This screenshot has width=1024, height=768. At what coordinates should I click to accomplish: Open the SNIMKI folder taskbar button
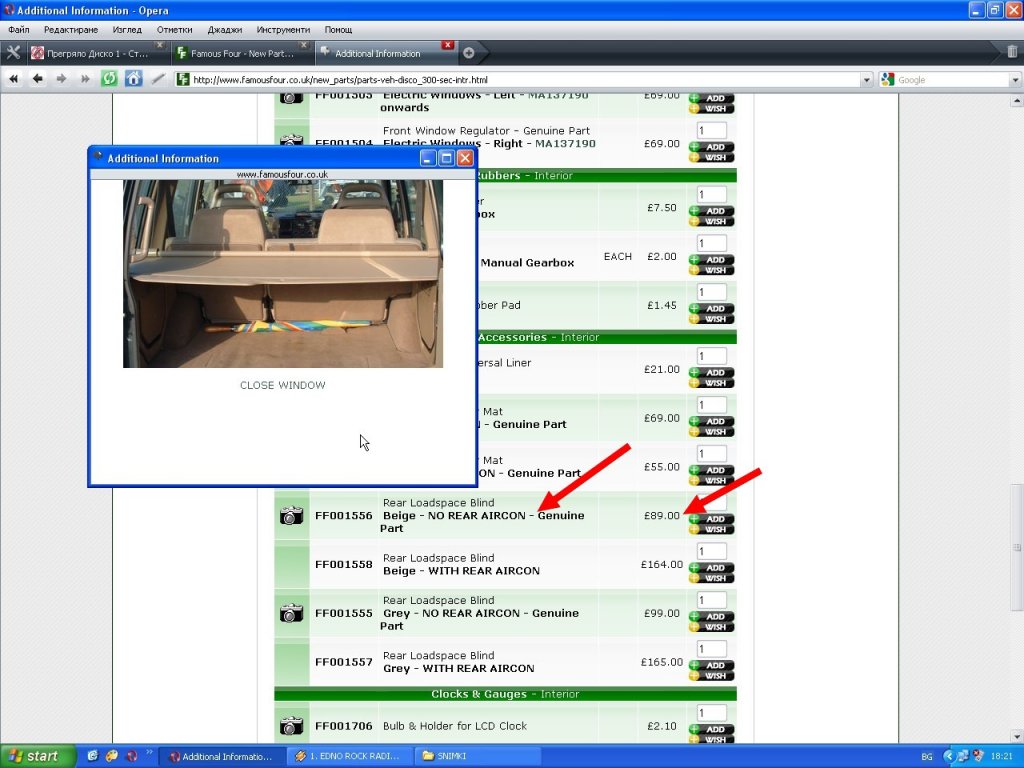pyautogui.click(x=479, y=756)
